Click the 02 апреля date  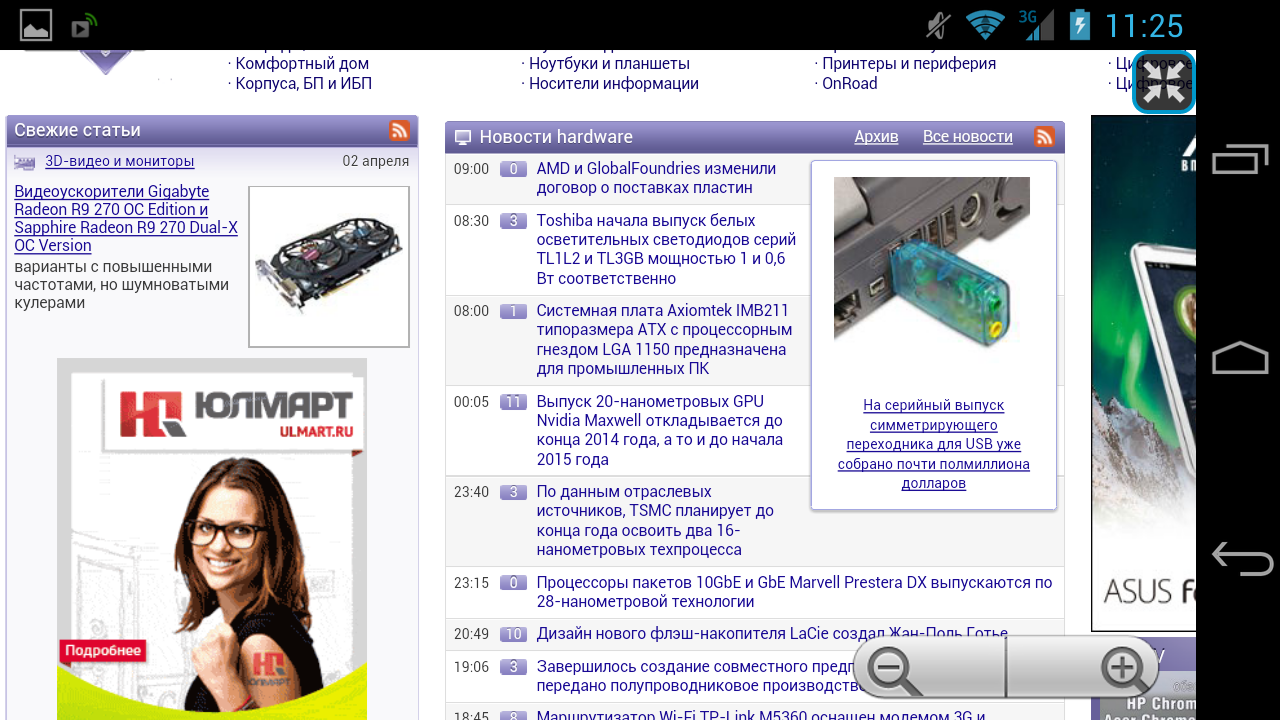(x=375, y=161)
